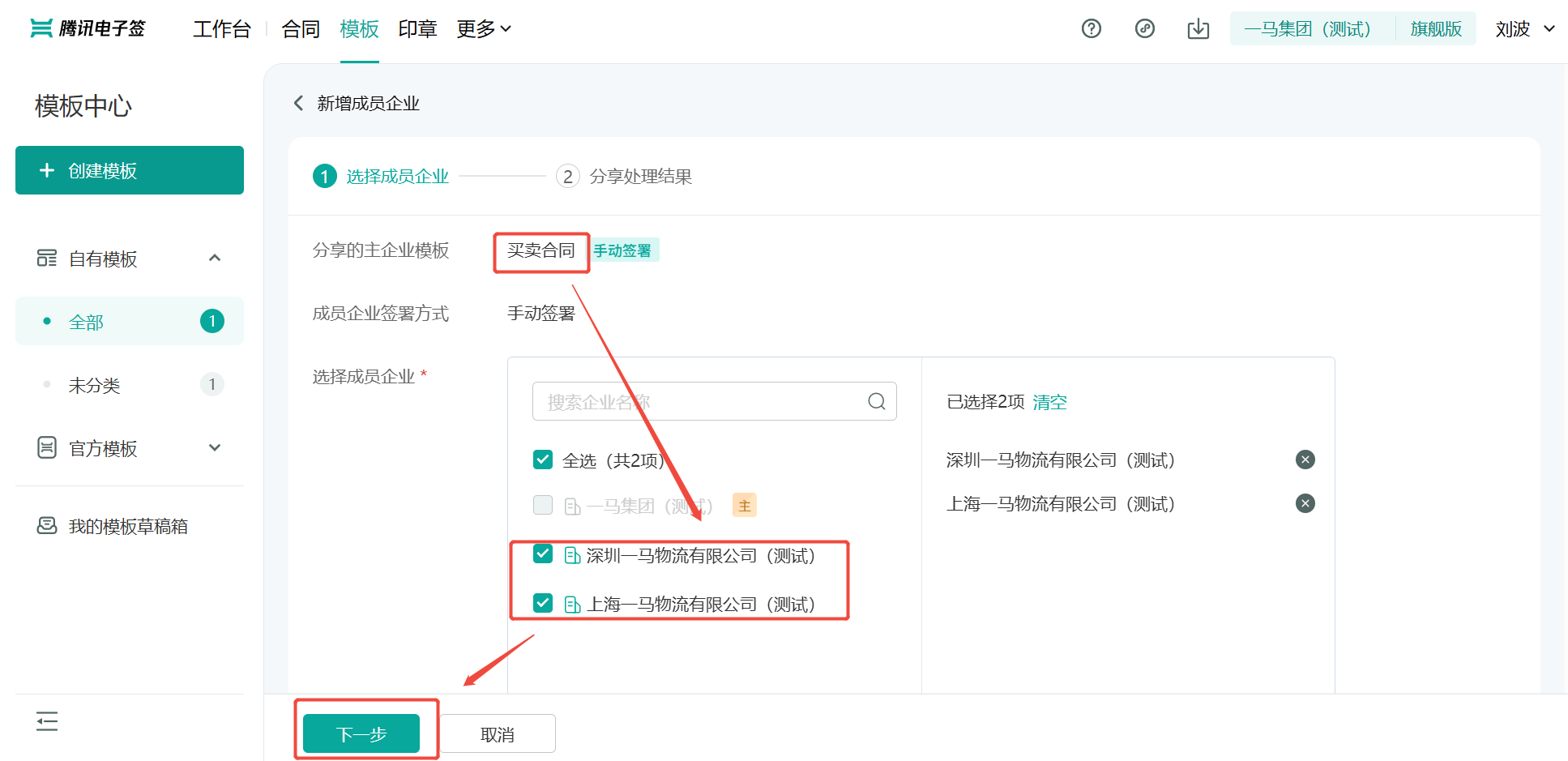
Task: Uncheck 深圳一马物流有限公司 checkbox
Action: 543,554
